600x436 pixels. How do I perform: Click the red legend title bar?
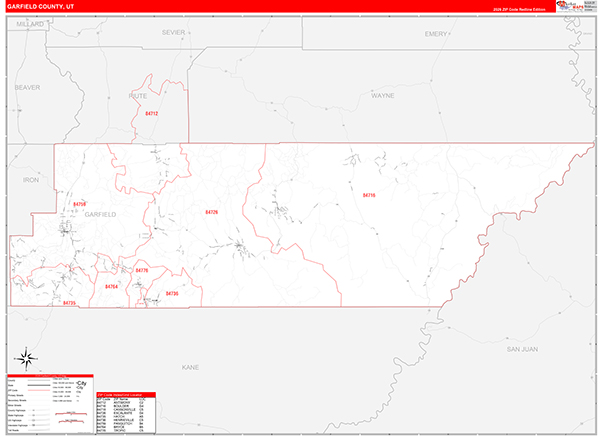50,376
